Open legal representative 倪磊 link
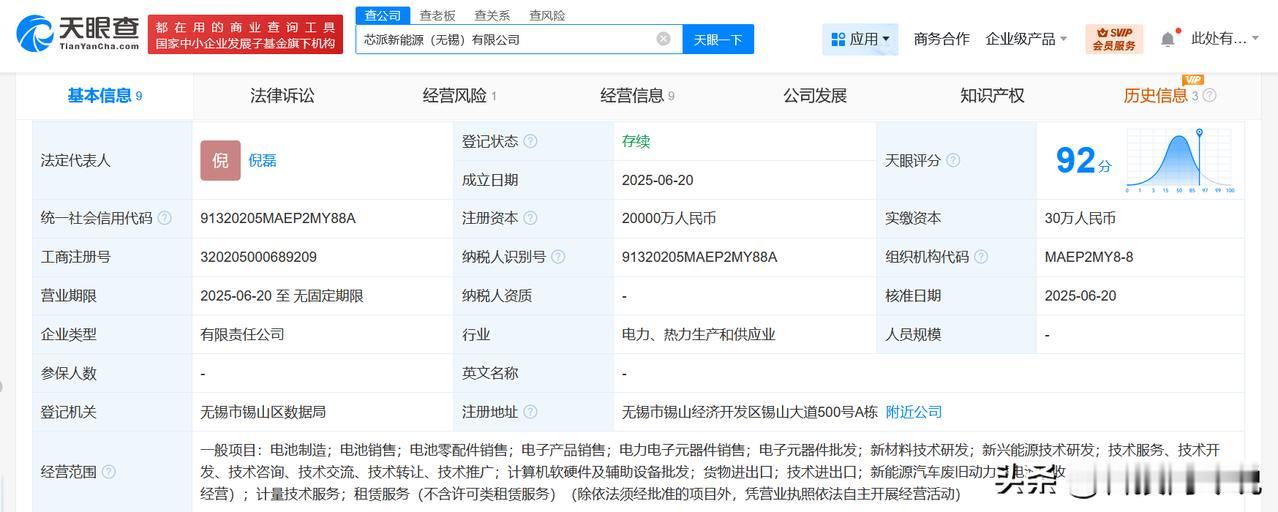The width and height of the screenshot is (1278, 512). [x=263, y=160]
